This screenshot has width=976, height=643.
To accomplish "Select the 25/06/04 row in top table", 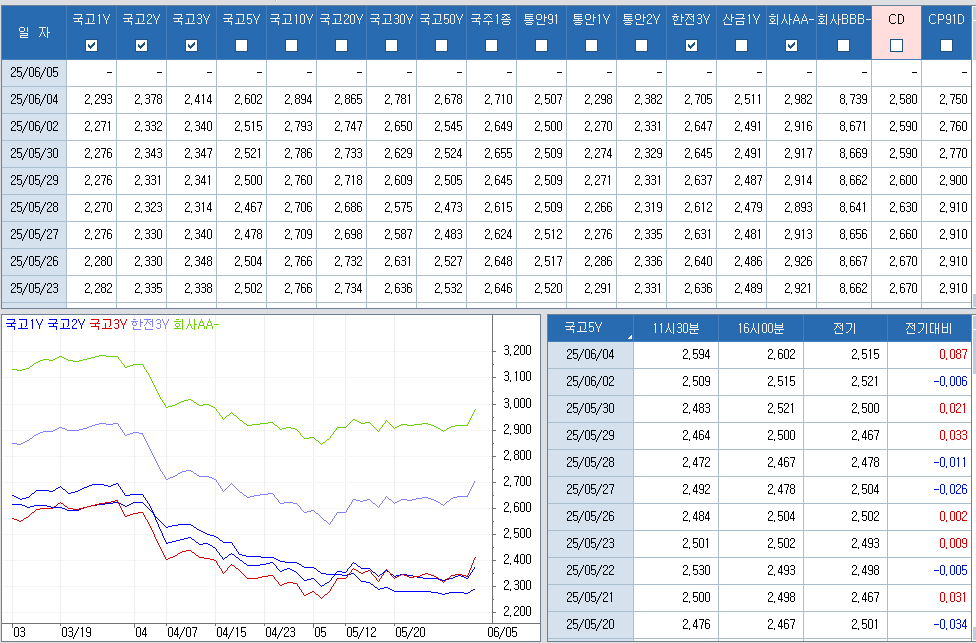I will tap(34, 98).
